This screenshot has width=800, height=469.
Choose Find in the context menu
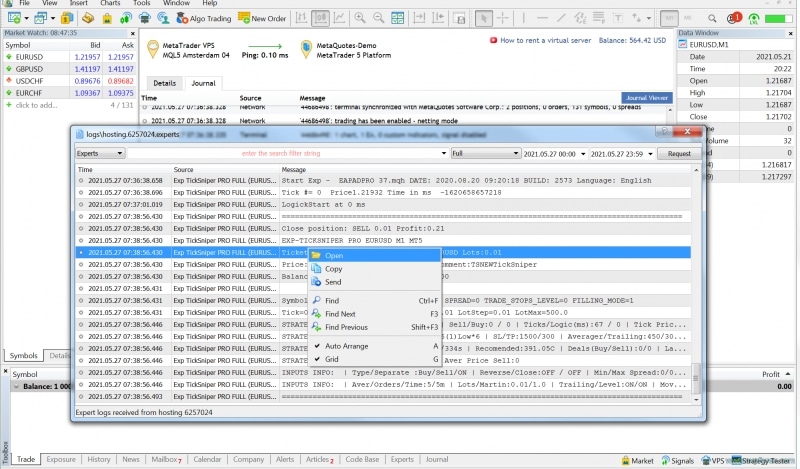click(x=374, y=301)
